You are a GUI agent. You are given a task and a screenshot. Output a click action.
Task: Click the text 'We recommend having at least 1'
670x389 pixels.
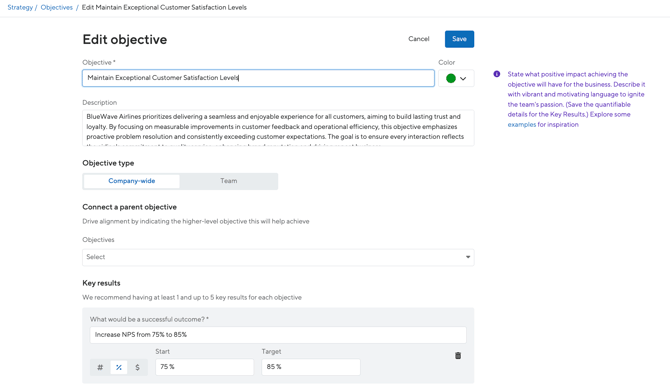click(130, 297)
